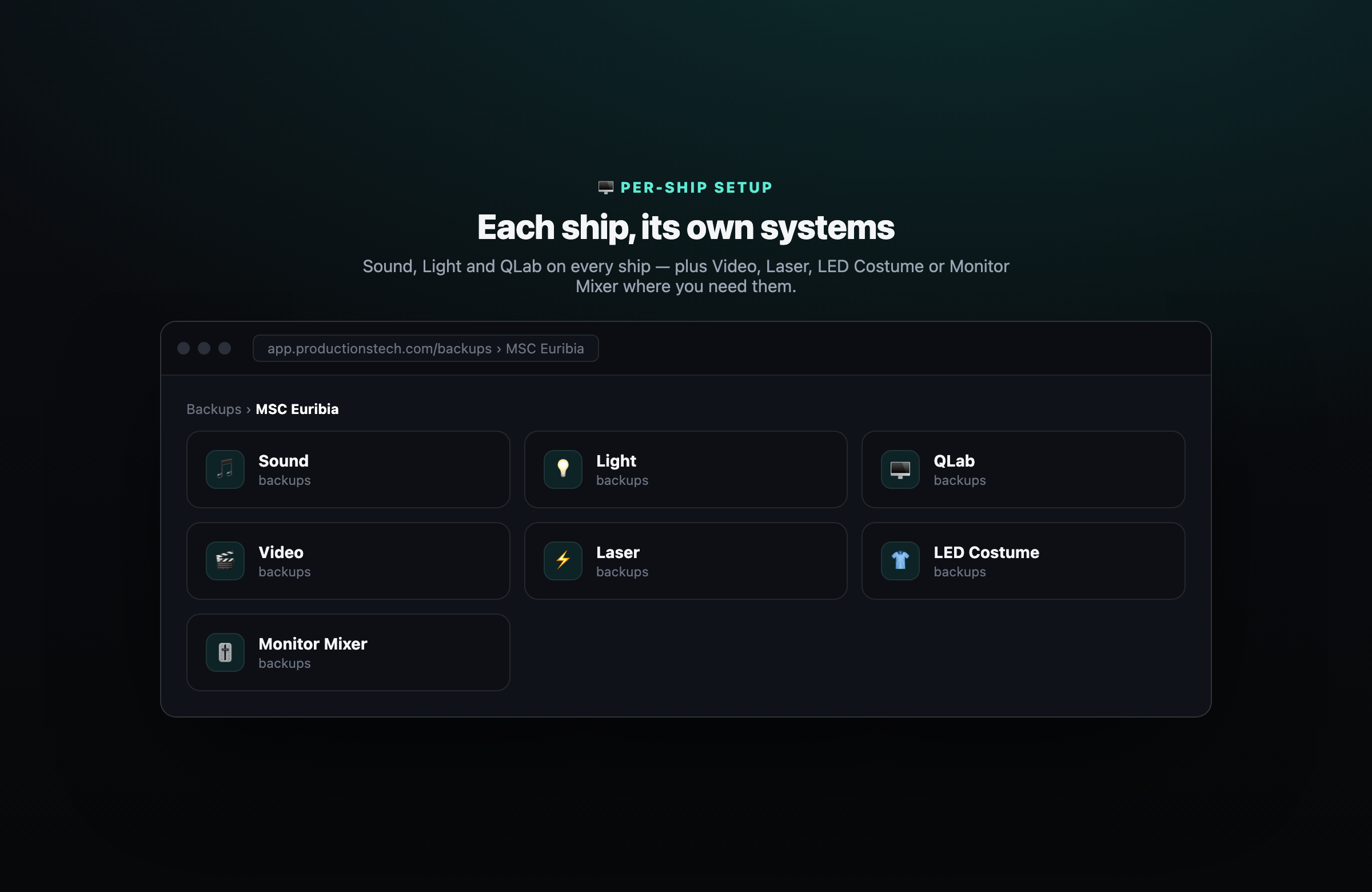Open the Video backups card
Image resolution: width=1372 pixels, height=892 pixels.
tap(348, 561)
